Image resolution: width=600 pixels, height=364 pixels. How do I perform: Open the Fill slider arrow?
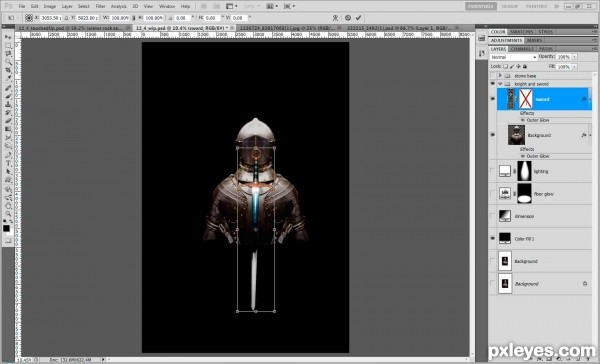click(574, 67)
